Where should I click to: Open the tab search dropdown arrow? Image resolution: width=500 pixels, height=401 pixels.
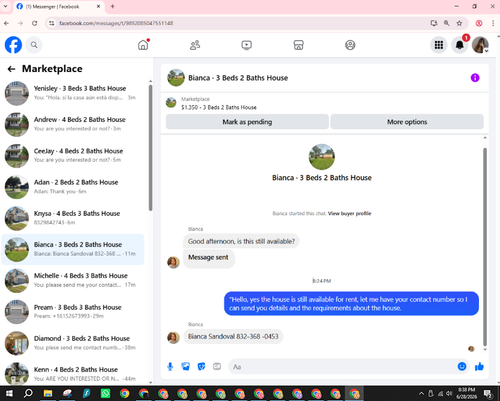[5, 6]
